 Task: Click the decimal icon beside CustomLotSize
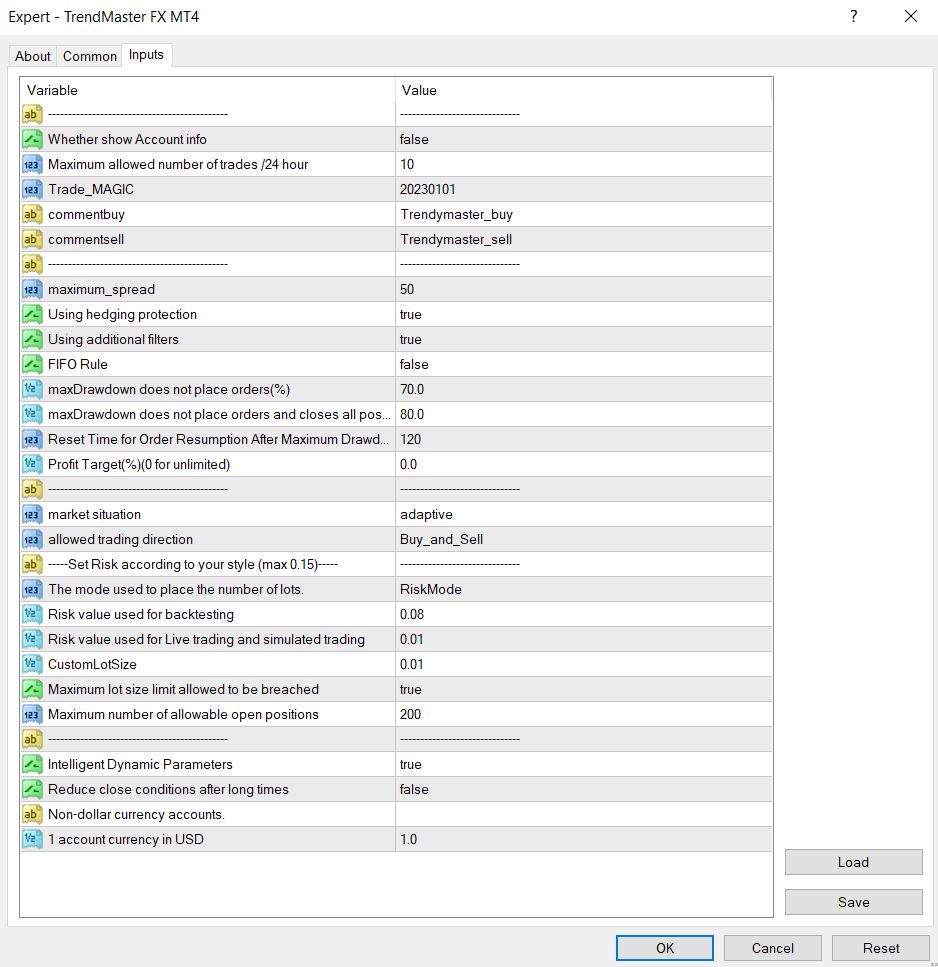click(x=31, y=664)
